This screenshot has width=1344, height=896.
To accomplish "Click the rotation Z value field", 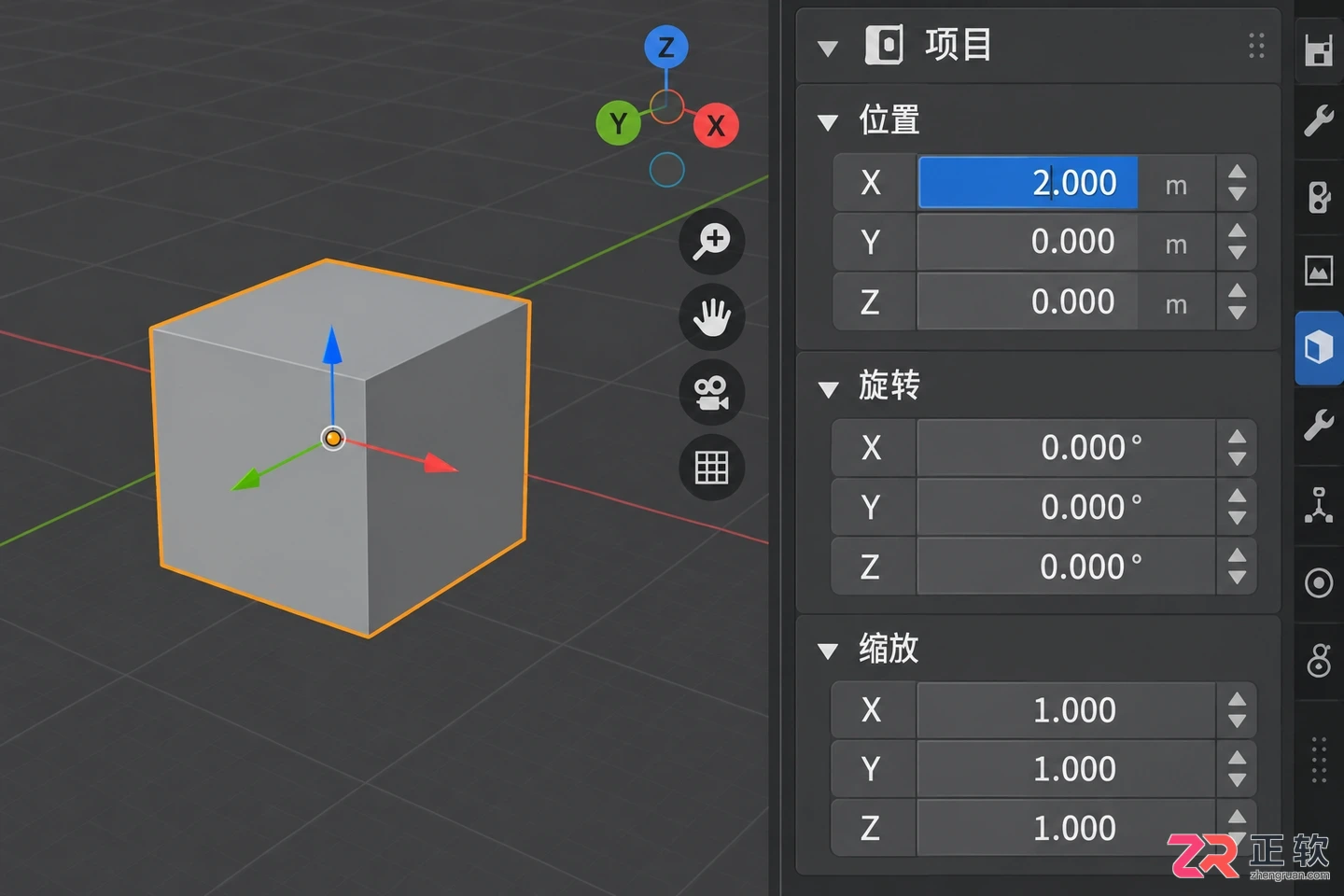I will (x=1066, y=567).
